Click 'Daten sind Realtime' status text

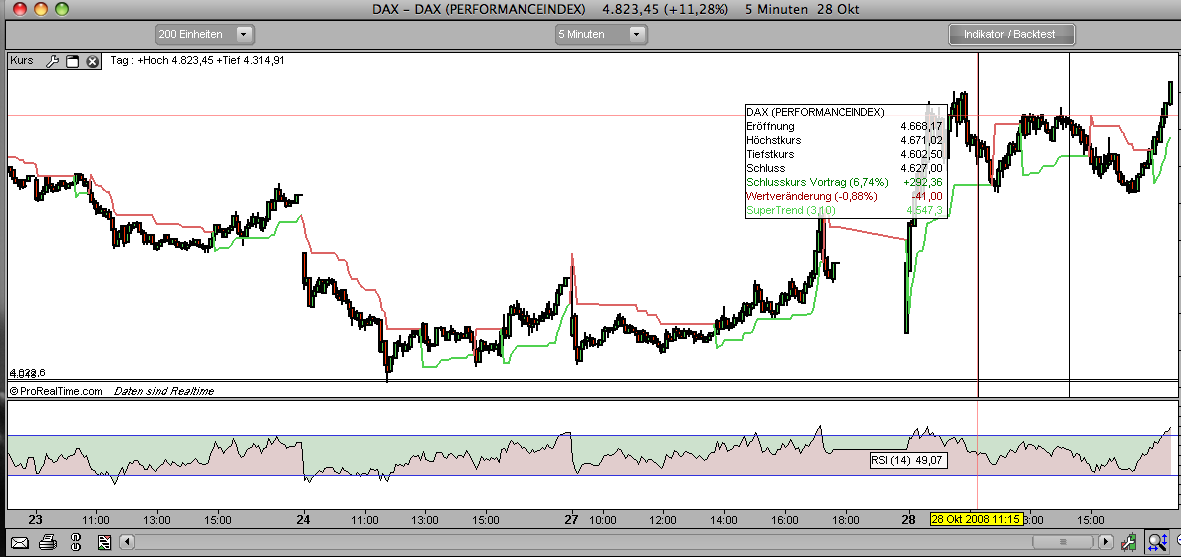click(x=163, y=391)
